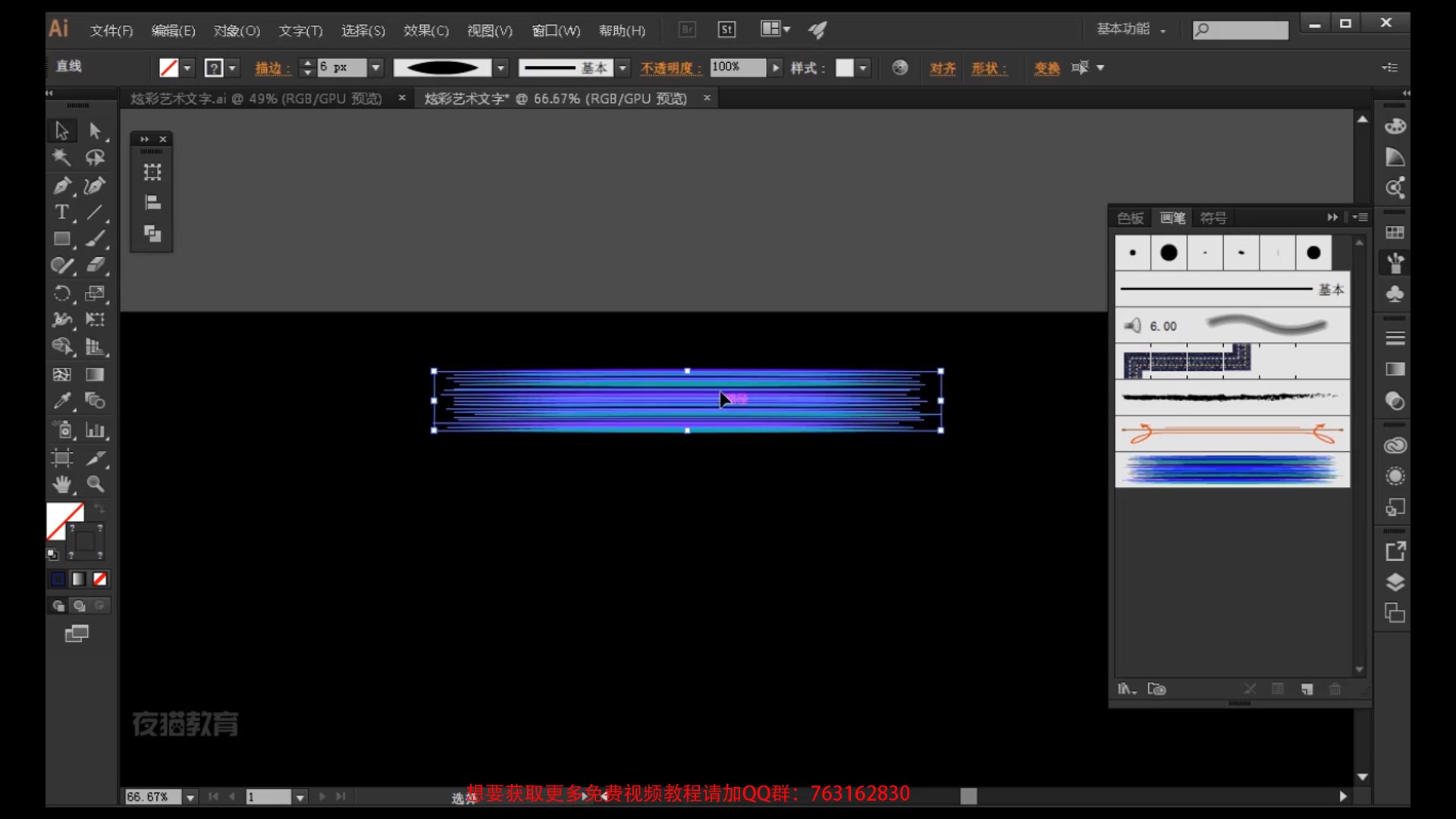Switch to Gradient fill mode button
Screen dimensions: 1456x819
(x=79, y=579)
